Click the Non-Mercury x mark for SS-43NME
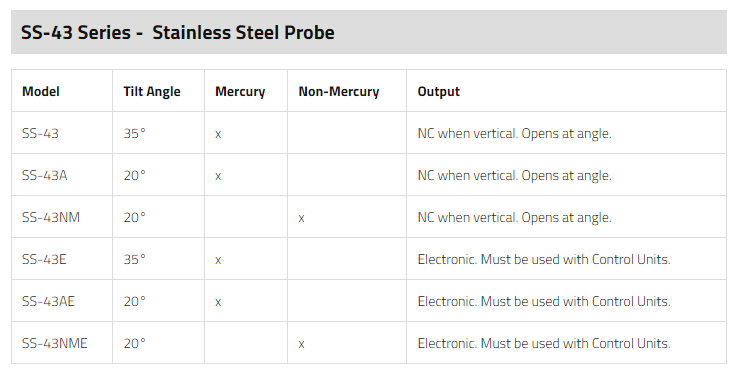Screen dimensions: 736x373 (x=301, y=344)
